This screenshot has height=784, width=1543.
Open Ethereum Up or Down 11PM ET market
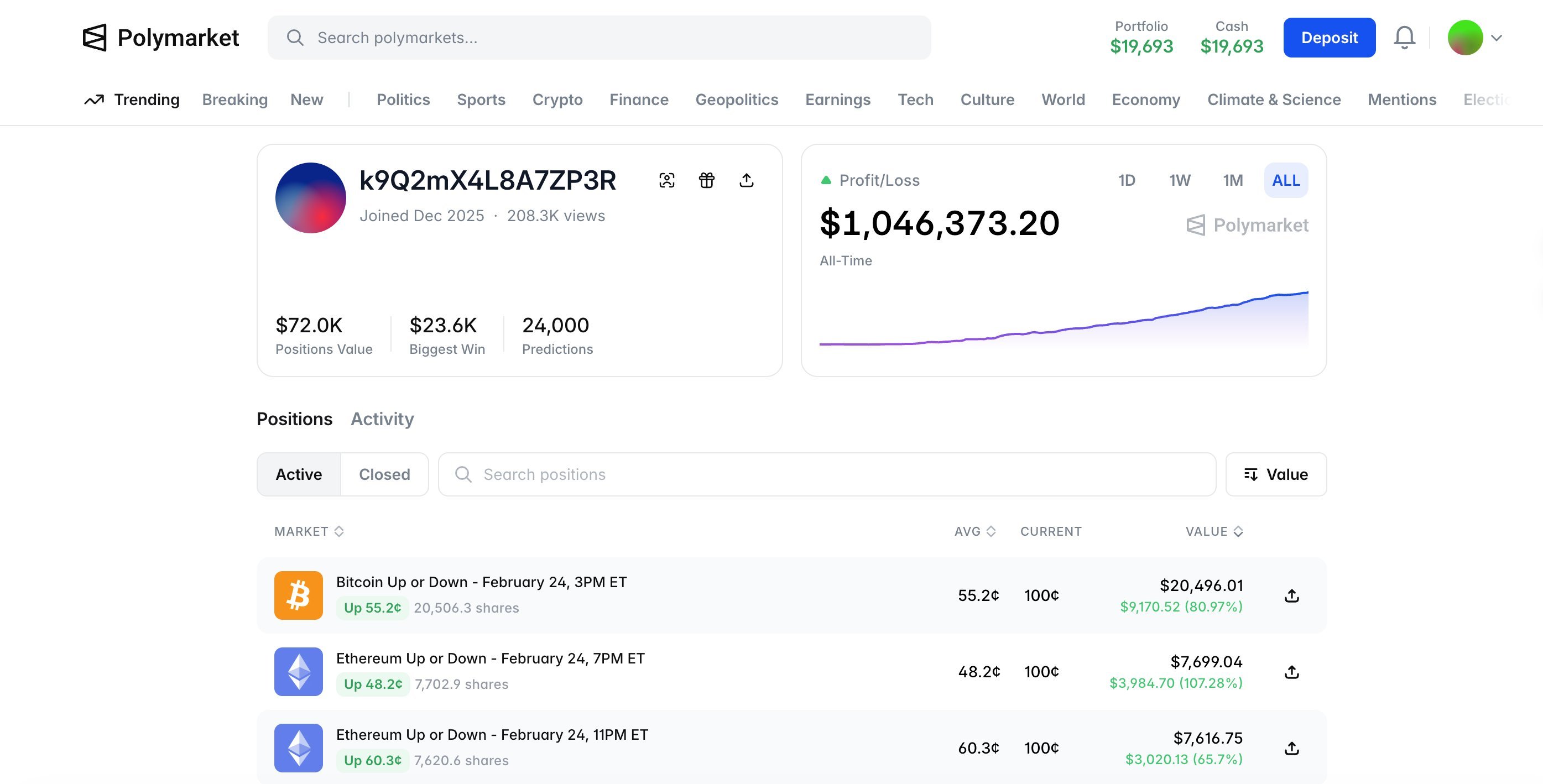(x=492, y=735)
